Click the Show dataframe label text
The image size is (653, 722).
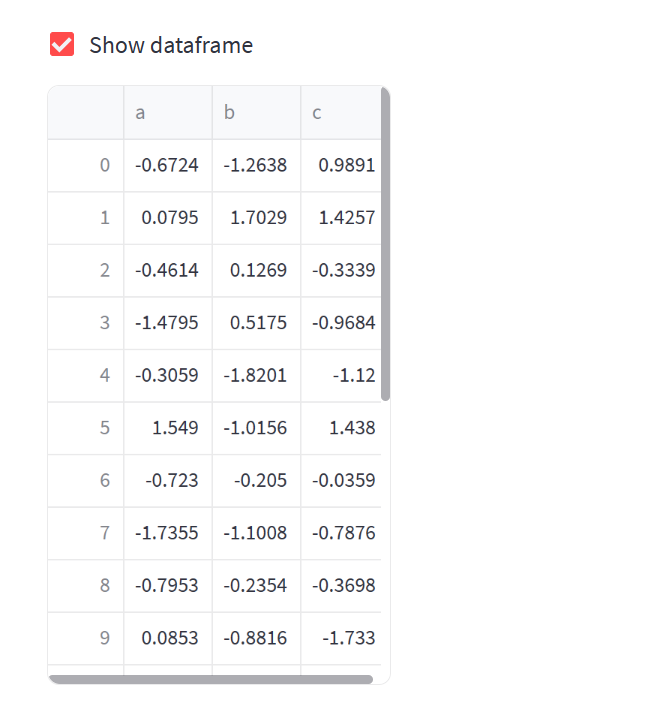point(171,45)
